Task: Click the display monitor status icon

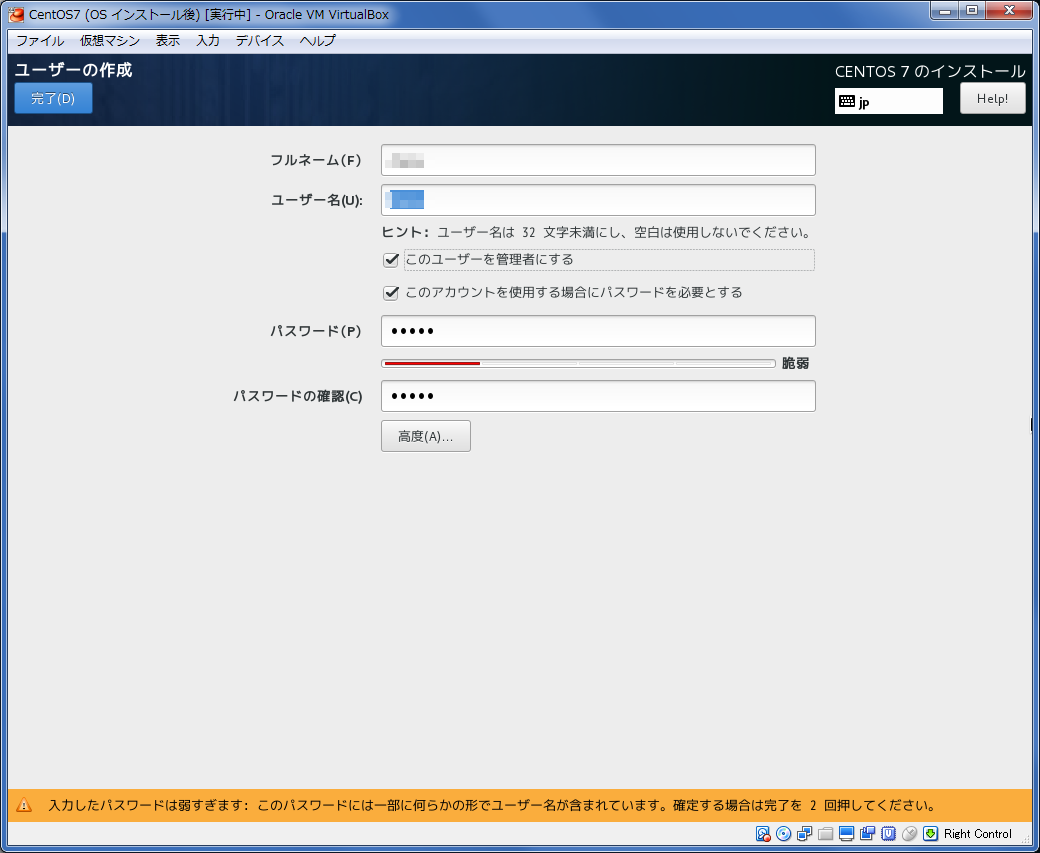Action: coord(846,834)
